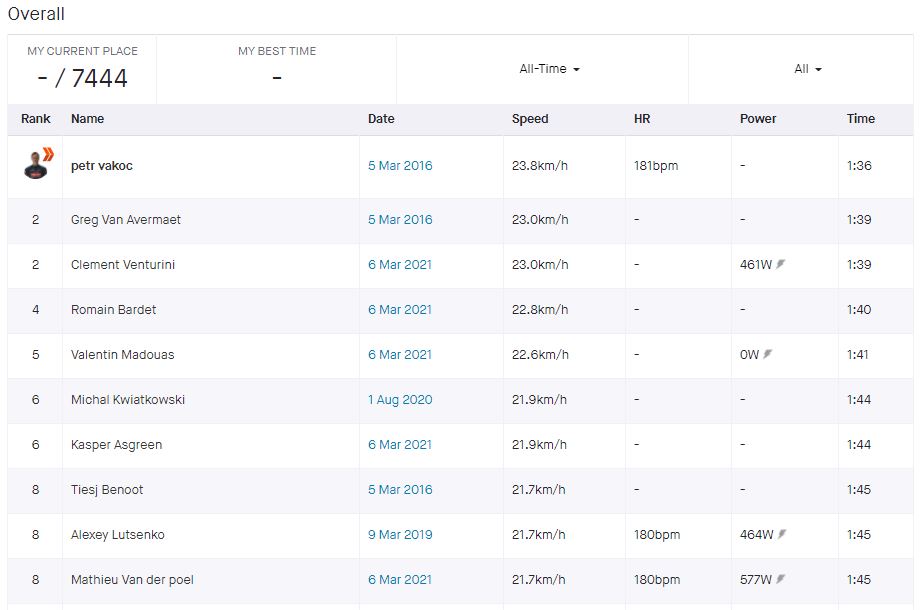Image resolution: width=923 pixels, height=610 pixels.
Task: Click Clement Venturini's 461W power value
Action: (756, 264)
